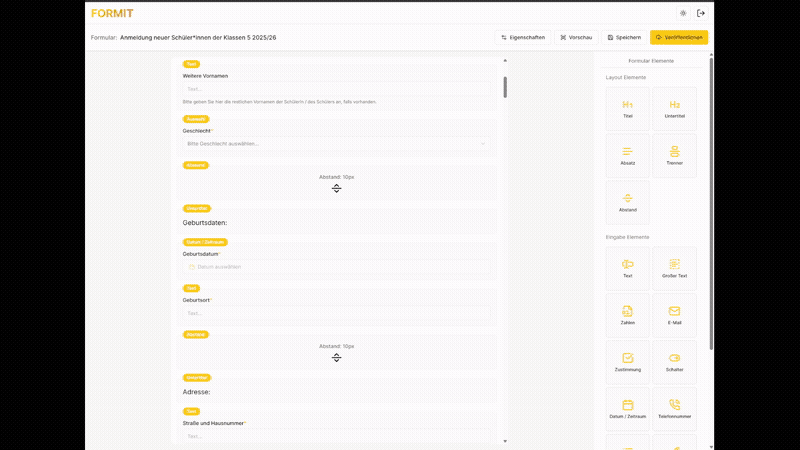
Task: Add the Telefonnummer element
Action: coord(675,410)
